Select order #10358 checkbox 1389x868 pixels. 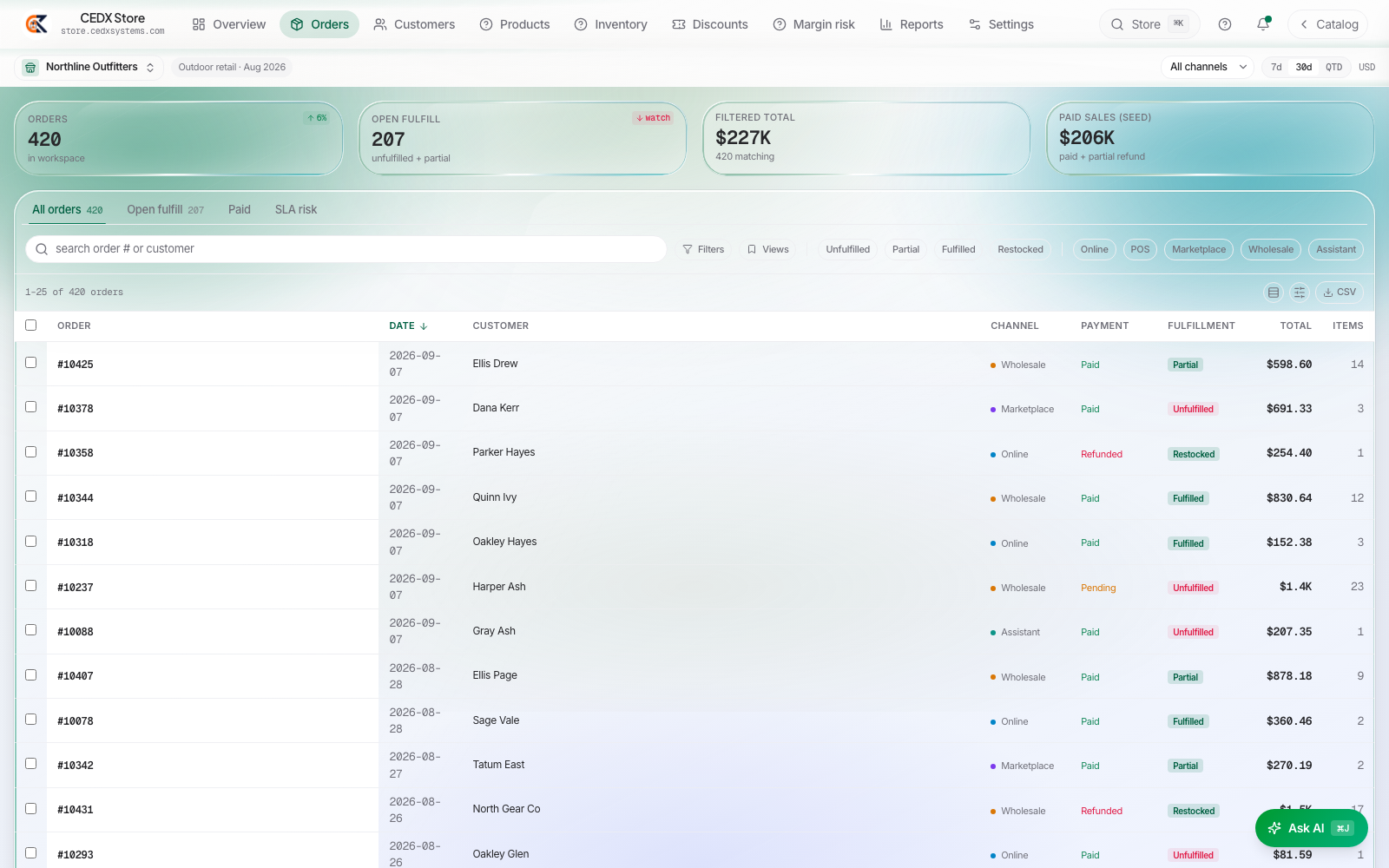pos(31,452)
